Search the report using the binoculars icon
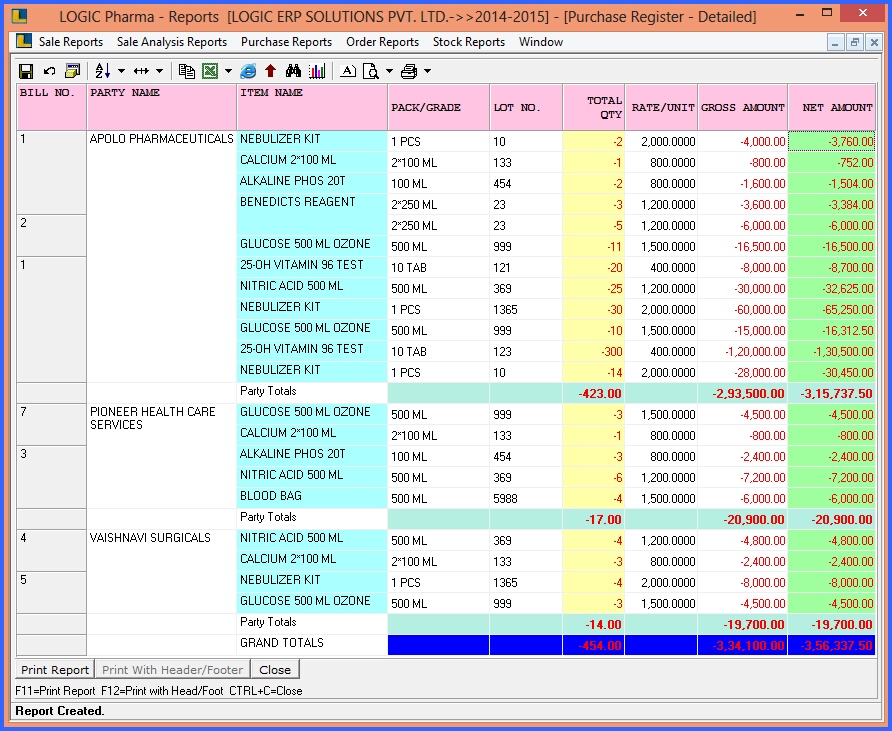This screenshot has height=731, width=892. (296, 70)
